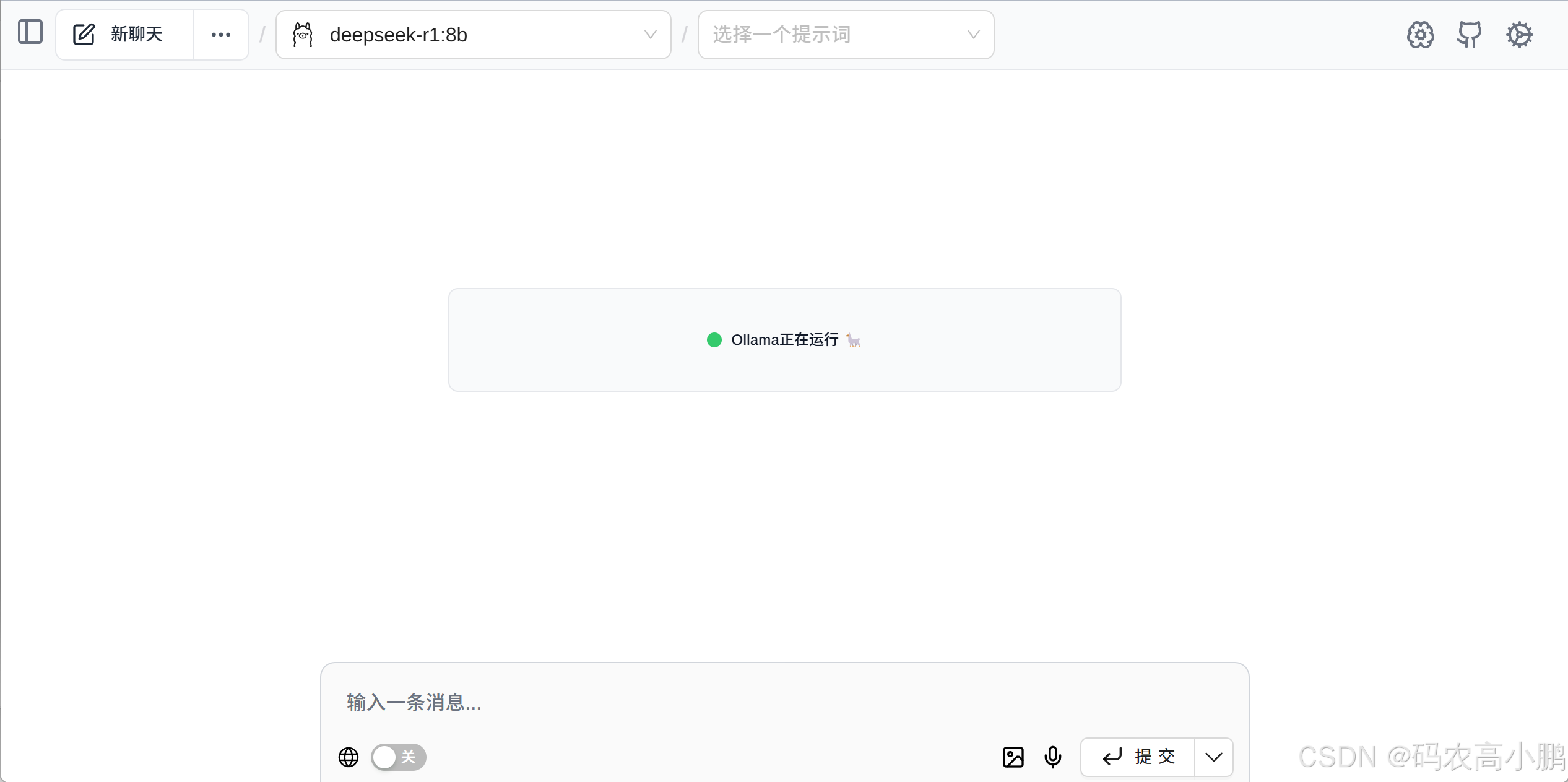Viewport: 1568px width, 782px height.
Task: Start voice input with microphone icon
Action: pos(1052,757)
